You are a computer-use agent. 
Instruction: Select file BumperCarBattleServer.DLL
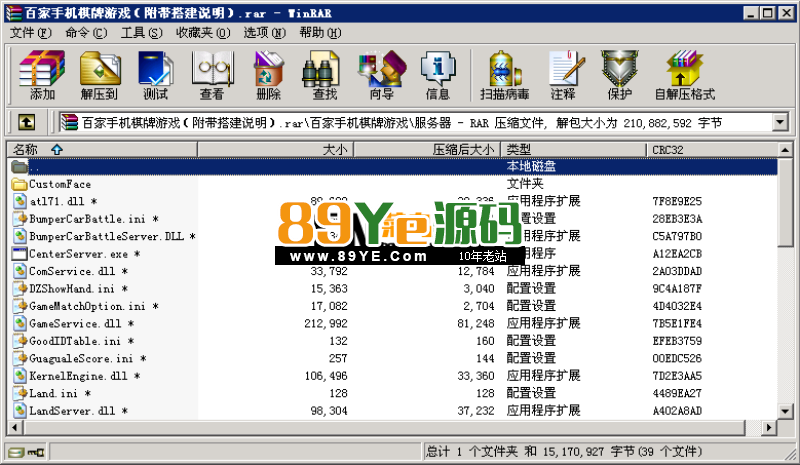pos(112,236)
